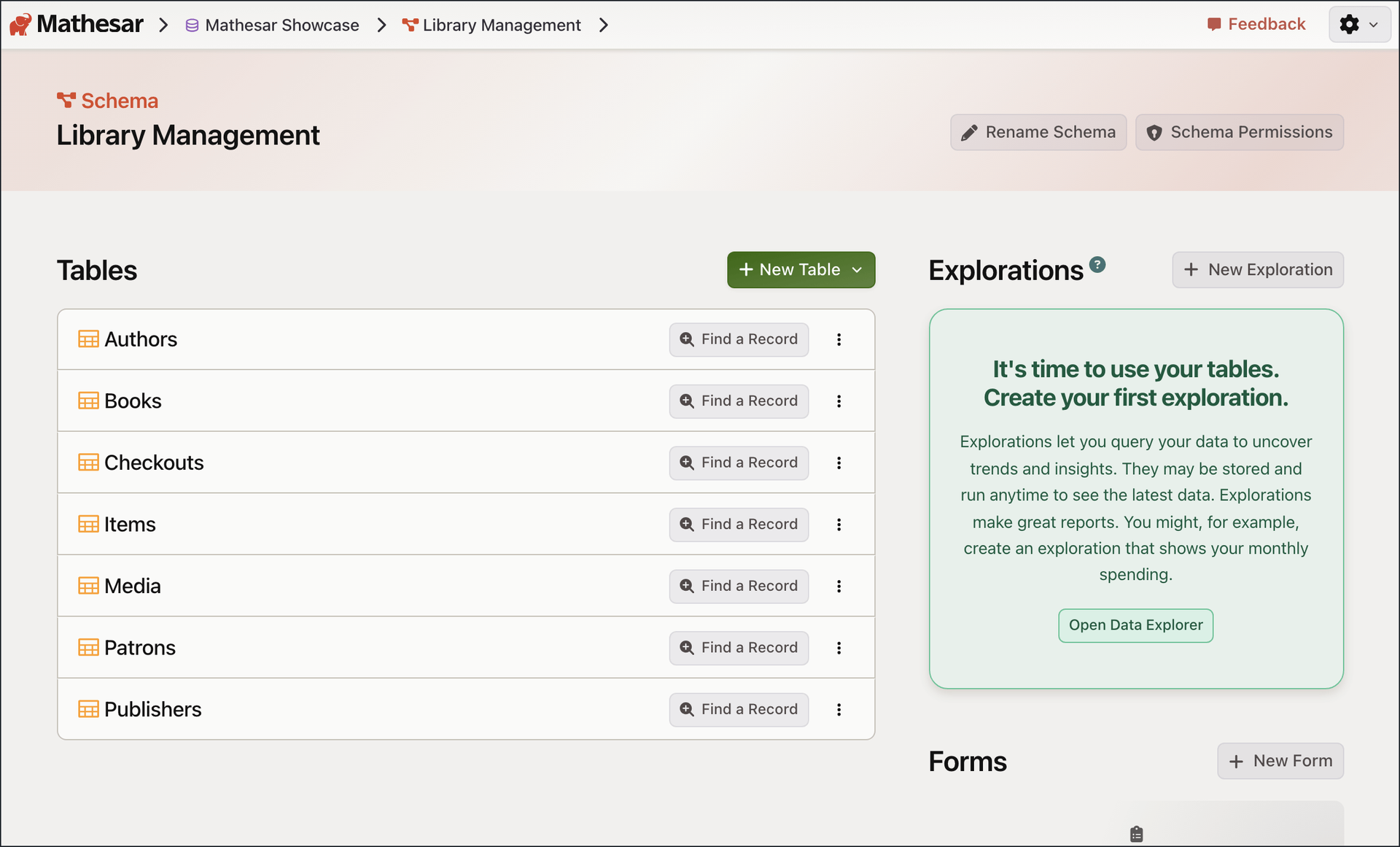
Task: Click the Authors table icon
Action: pos(88,339)
